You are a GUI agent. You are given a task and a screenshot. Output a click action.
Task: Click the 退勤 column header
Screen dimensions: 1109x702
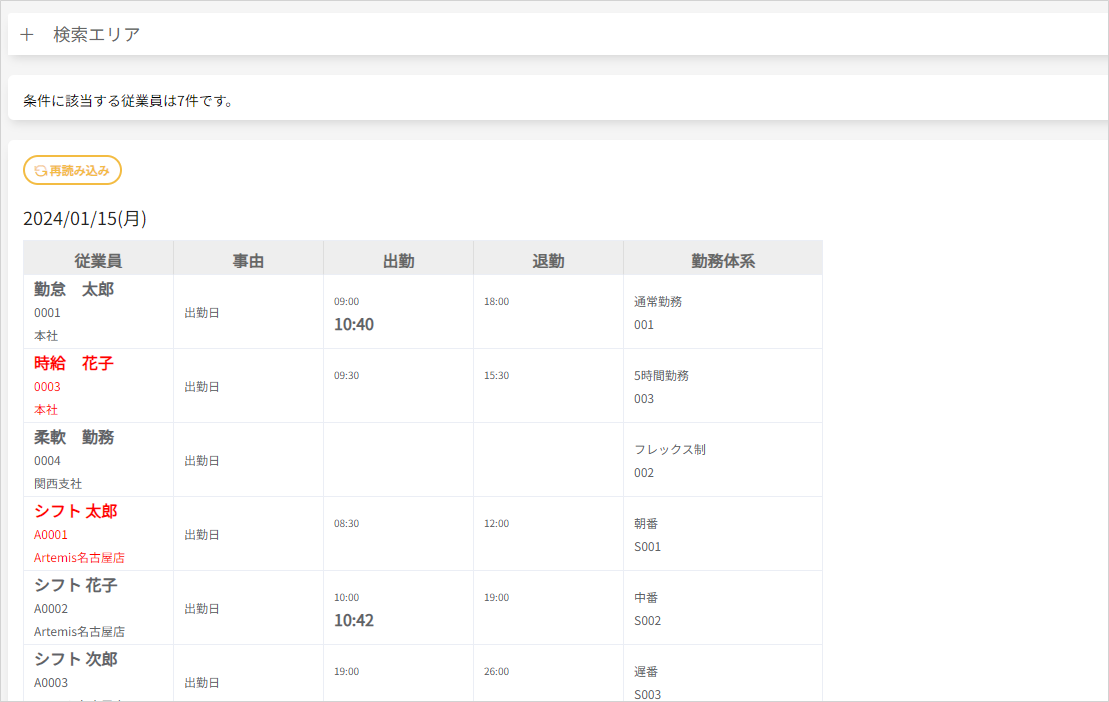click(548, 261)
